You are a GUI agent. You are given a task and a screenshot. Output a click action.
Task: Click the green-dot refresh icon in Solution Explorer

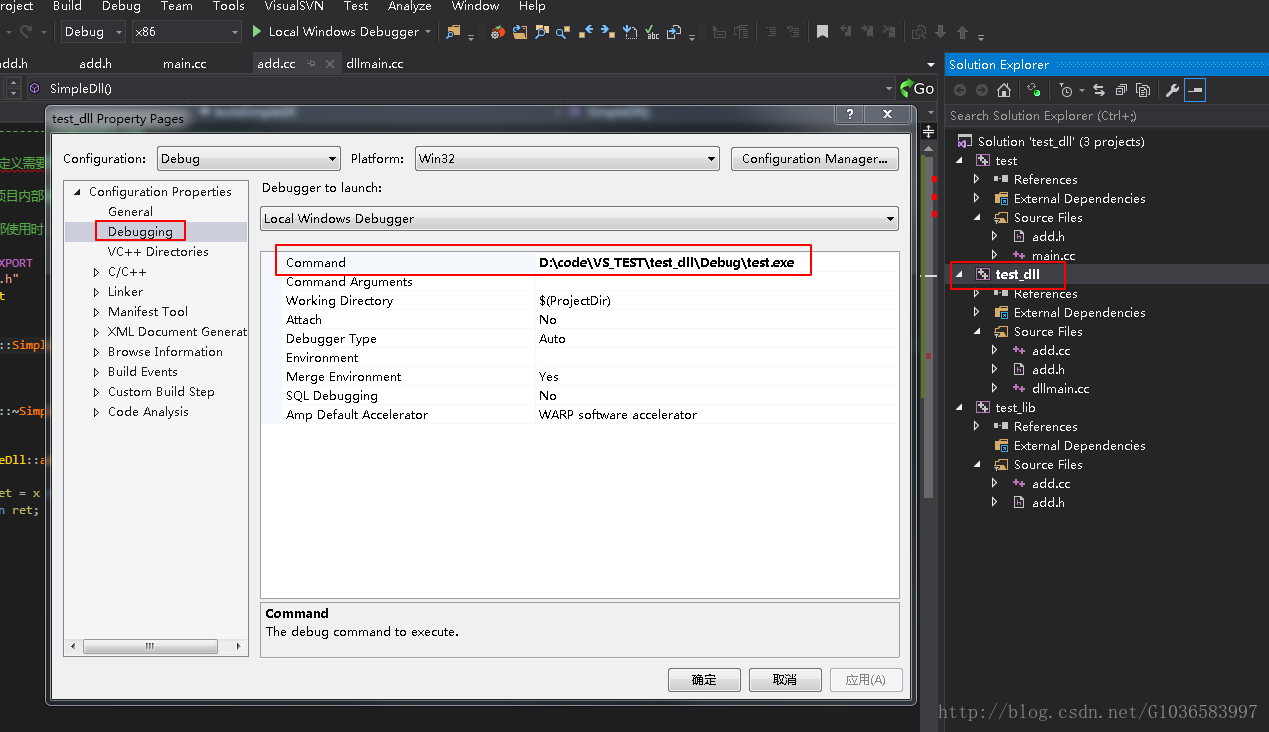[1033, 90]
